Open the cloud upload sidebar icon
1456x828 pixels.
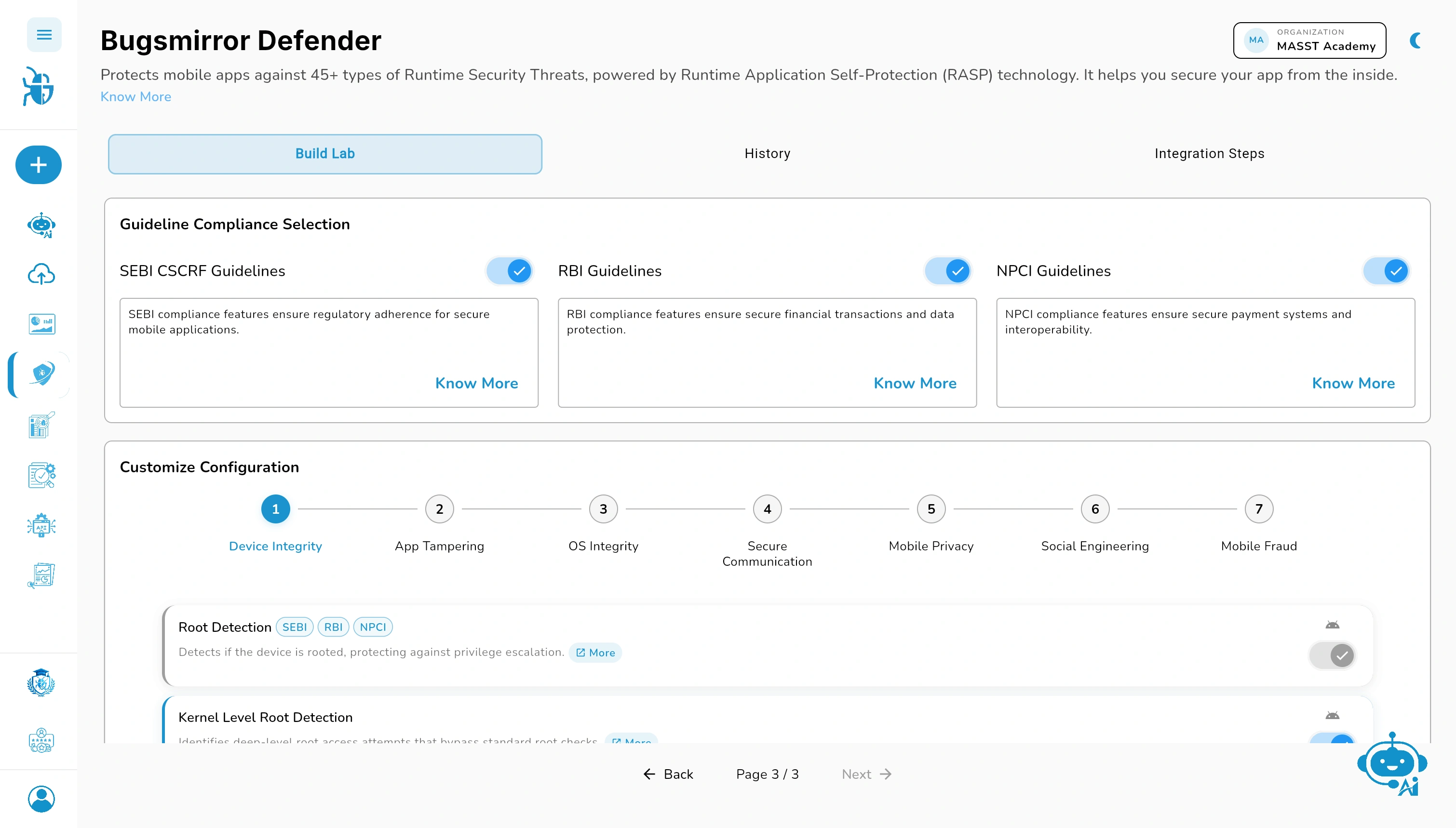coord(41,275)
